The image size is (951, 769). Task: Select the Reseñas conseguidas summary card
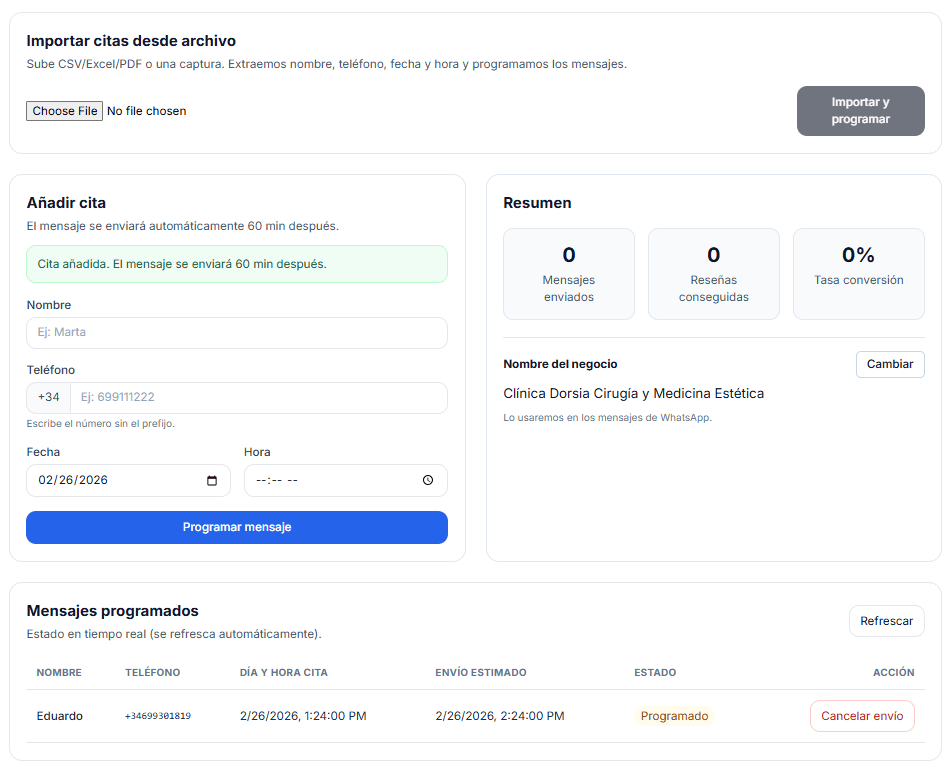pyautogui.click(x=713, y=274)
